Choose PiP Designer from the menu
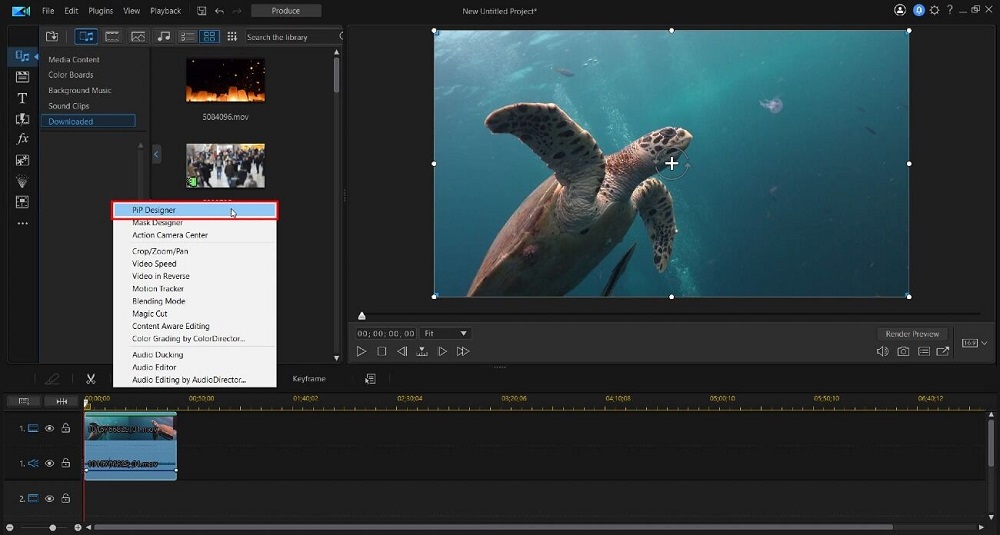 click(x=195, y=210)
